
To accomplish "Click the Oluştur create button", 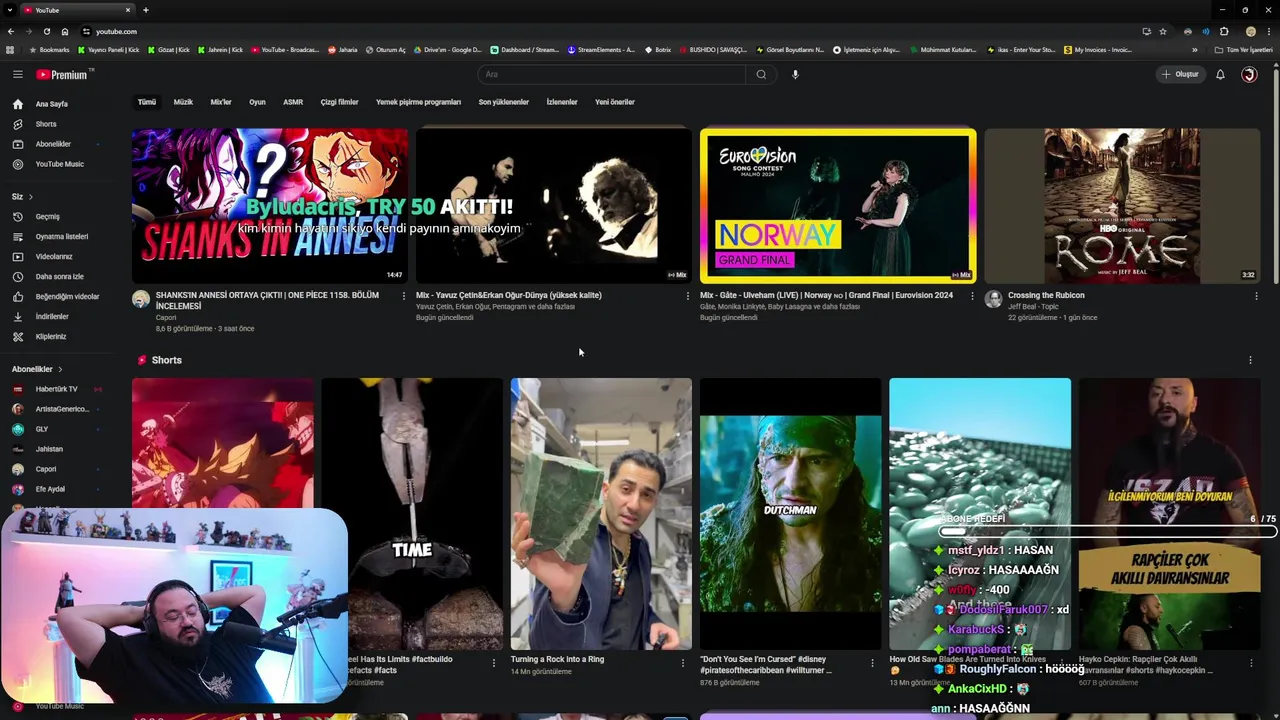I will 1180,74.
